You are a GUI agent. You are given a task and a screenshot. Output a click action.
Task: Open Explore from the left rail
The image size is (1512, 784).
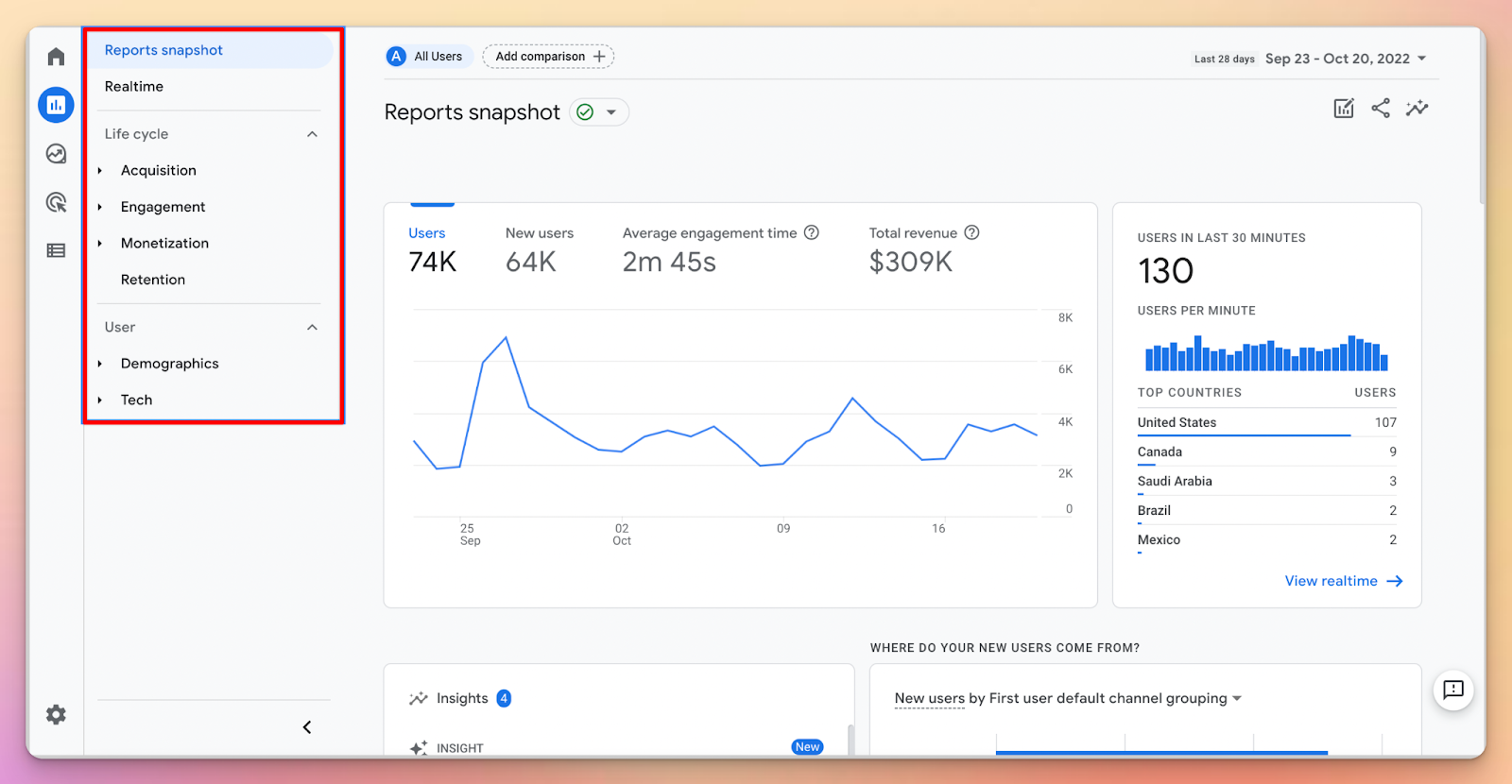pyautogui.click(x=56, y=154)
